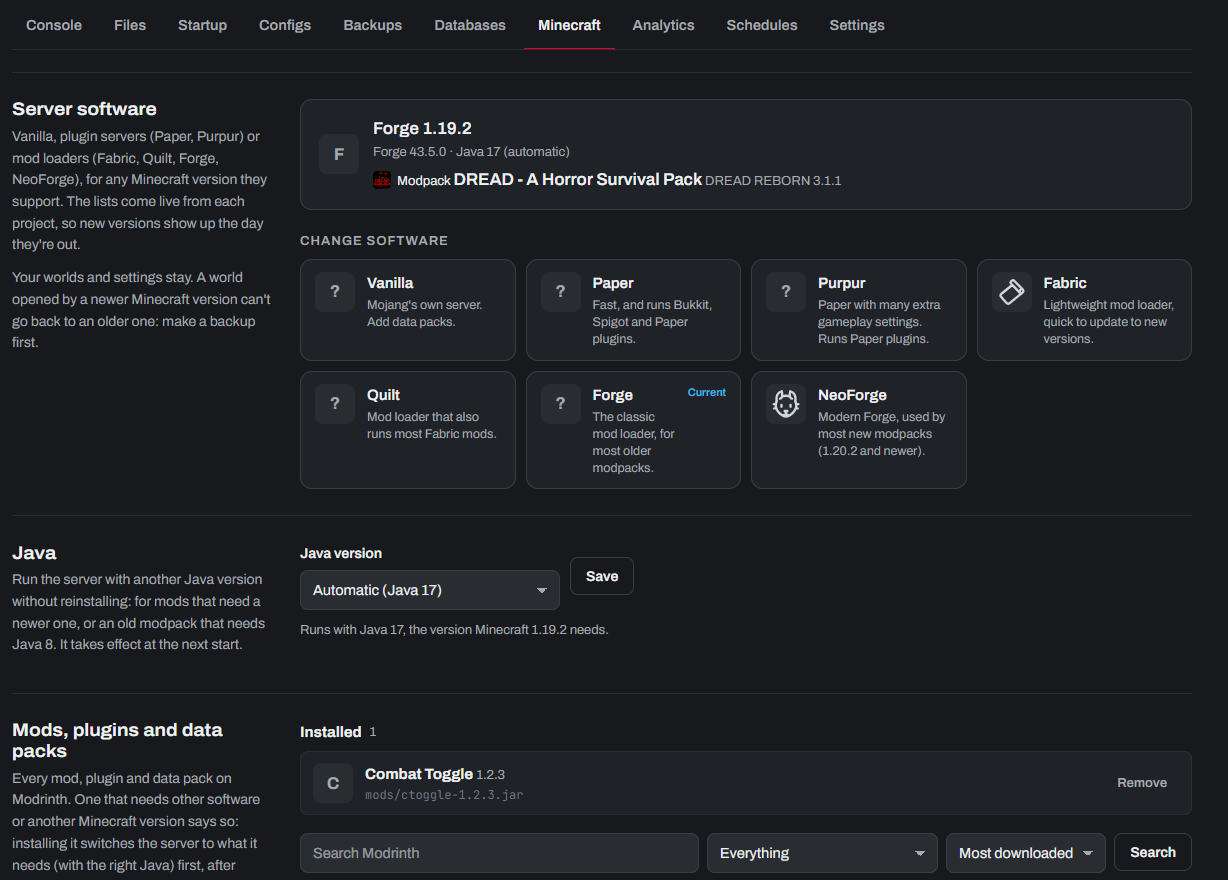The image size is (1228, 880).
Task: Focus the Search Modrinth input field
Action: coord(499,853)
